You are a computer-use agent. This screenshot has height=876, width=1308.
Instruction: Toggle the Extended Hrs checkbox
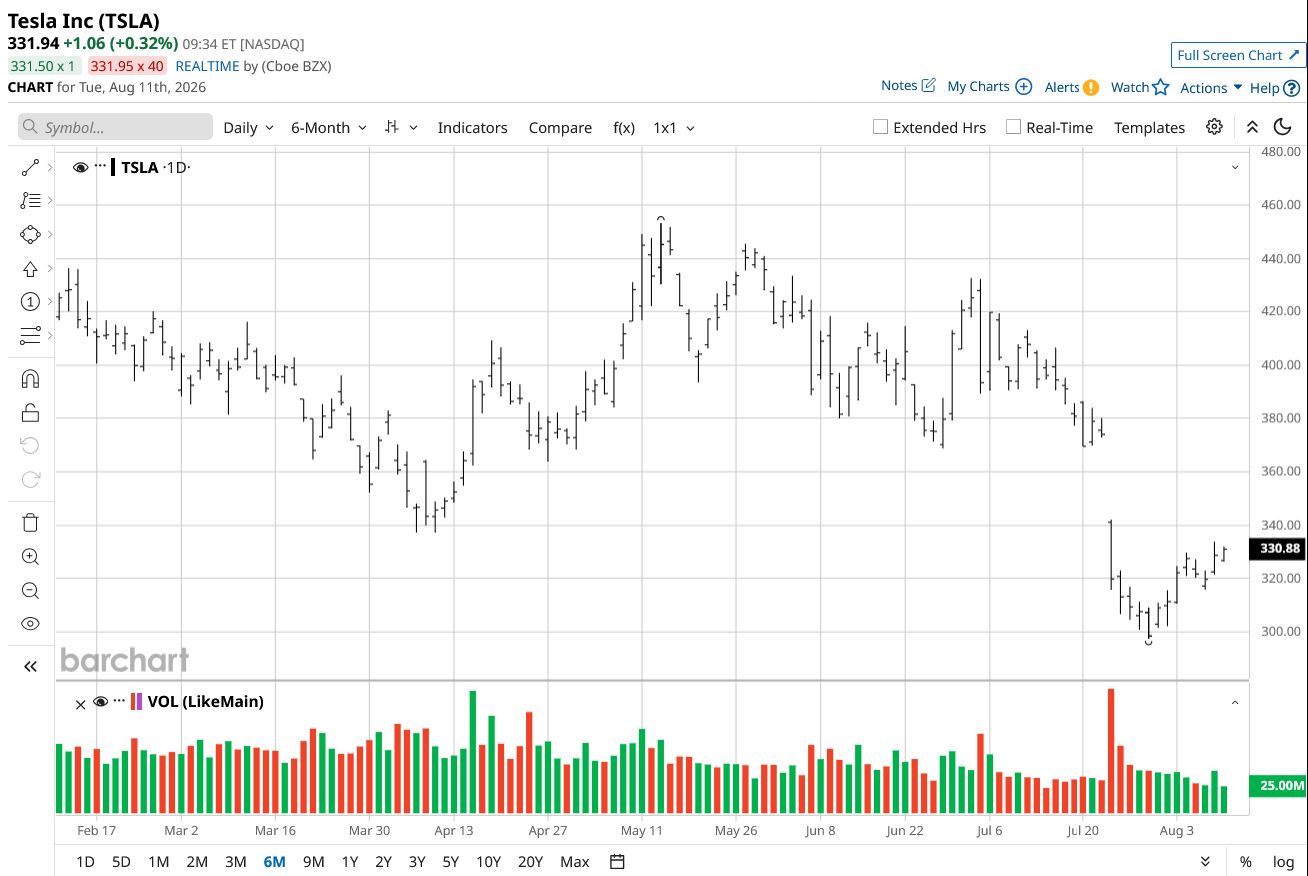pos(880,127)
